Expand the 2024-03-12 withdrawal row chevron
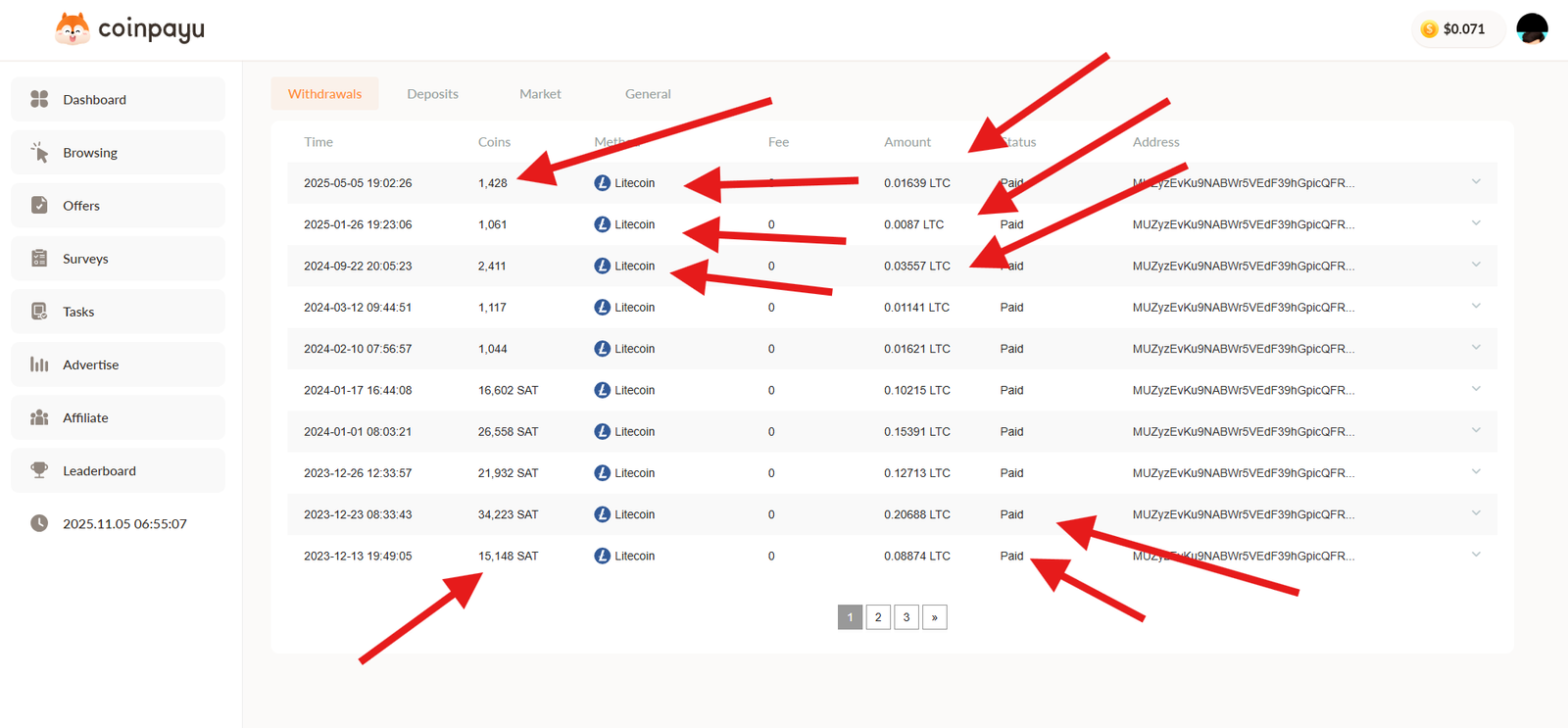The width and height of the screenshot is (1568, 728). click(1476, 307)
